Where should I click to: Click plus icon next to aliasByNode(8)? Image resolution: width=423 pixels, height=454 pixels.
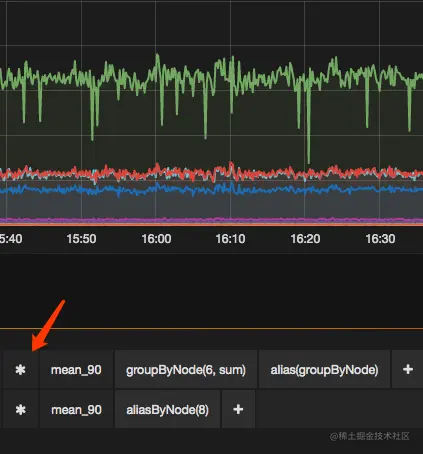(x=238, y=409)
